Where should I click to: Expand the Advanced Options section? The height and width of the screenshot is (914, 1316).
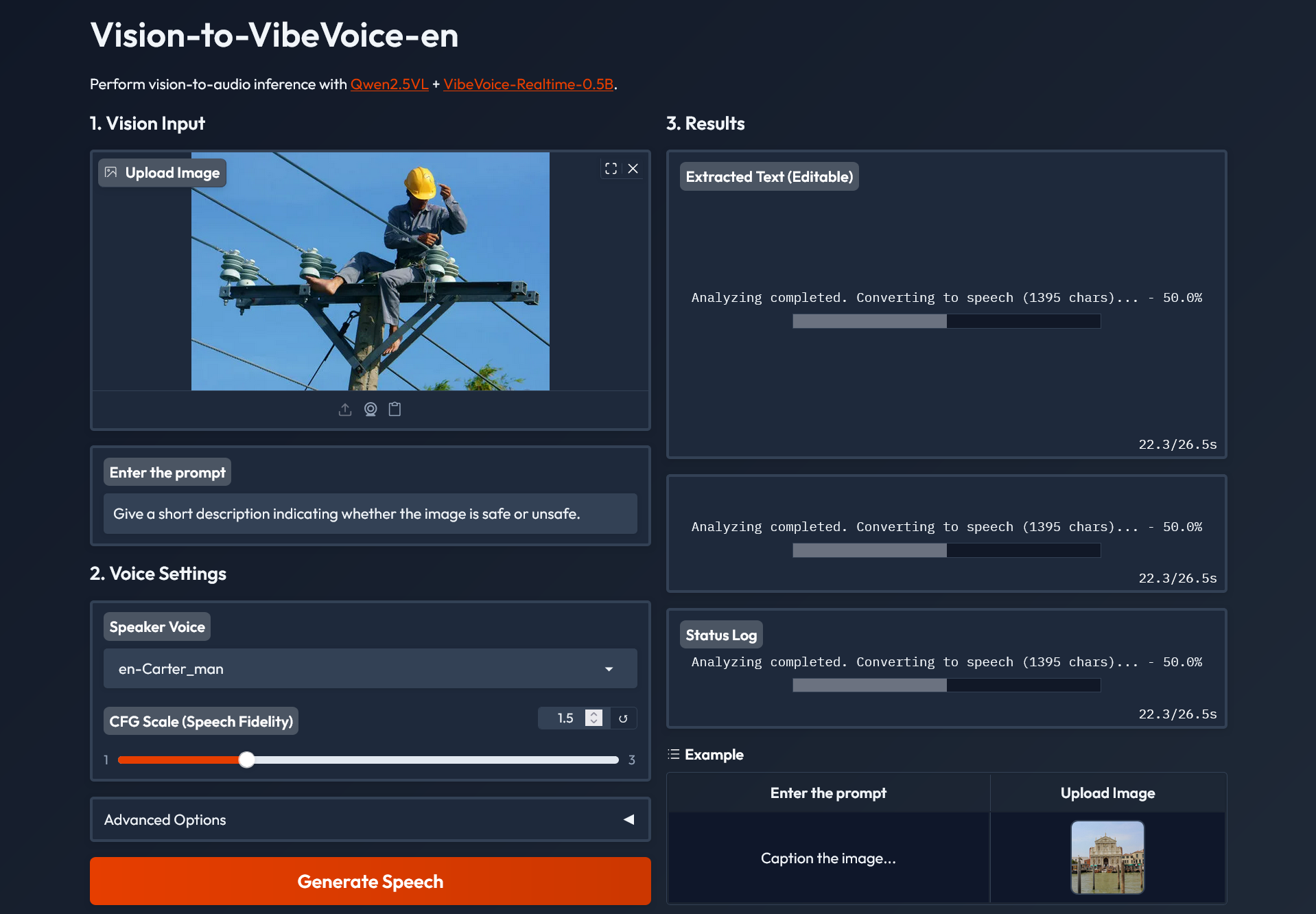(370, 819)
